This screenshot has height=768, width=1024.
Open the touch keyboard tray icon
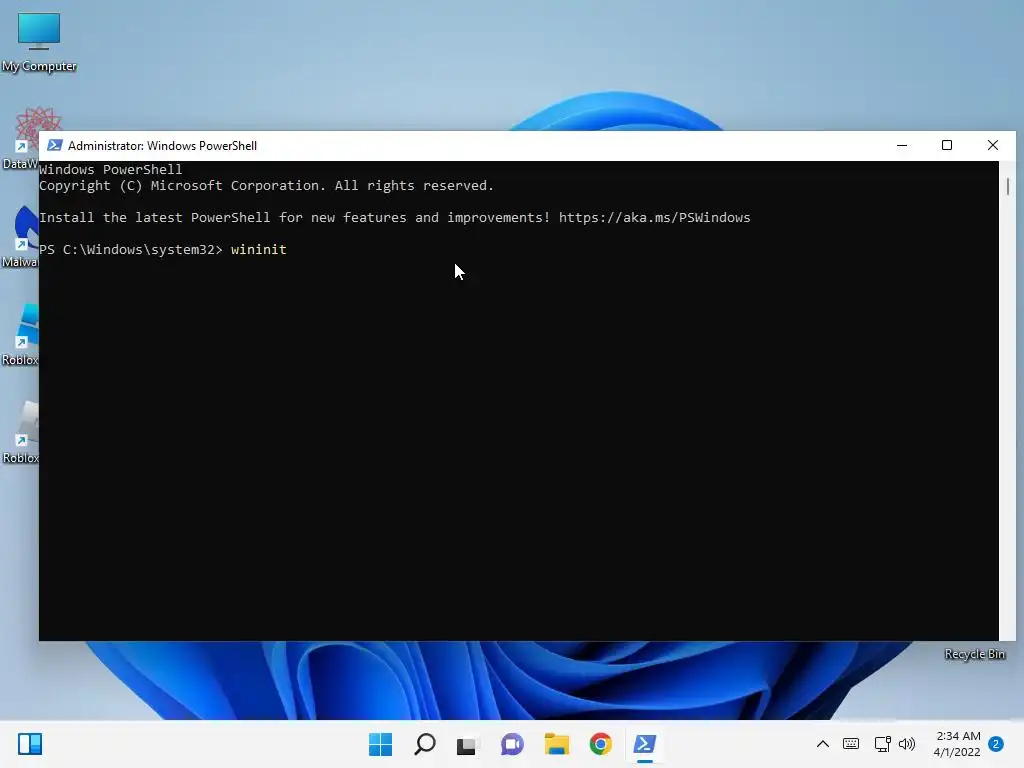tap(851, 744)
